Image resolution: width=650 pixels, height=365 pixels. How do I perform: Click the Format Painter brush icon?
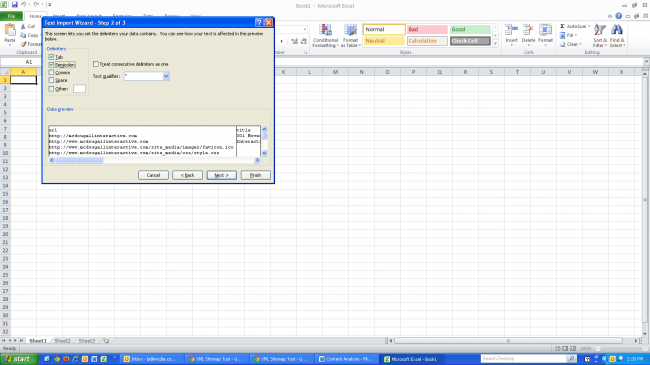coord(23,44)
